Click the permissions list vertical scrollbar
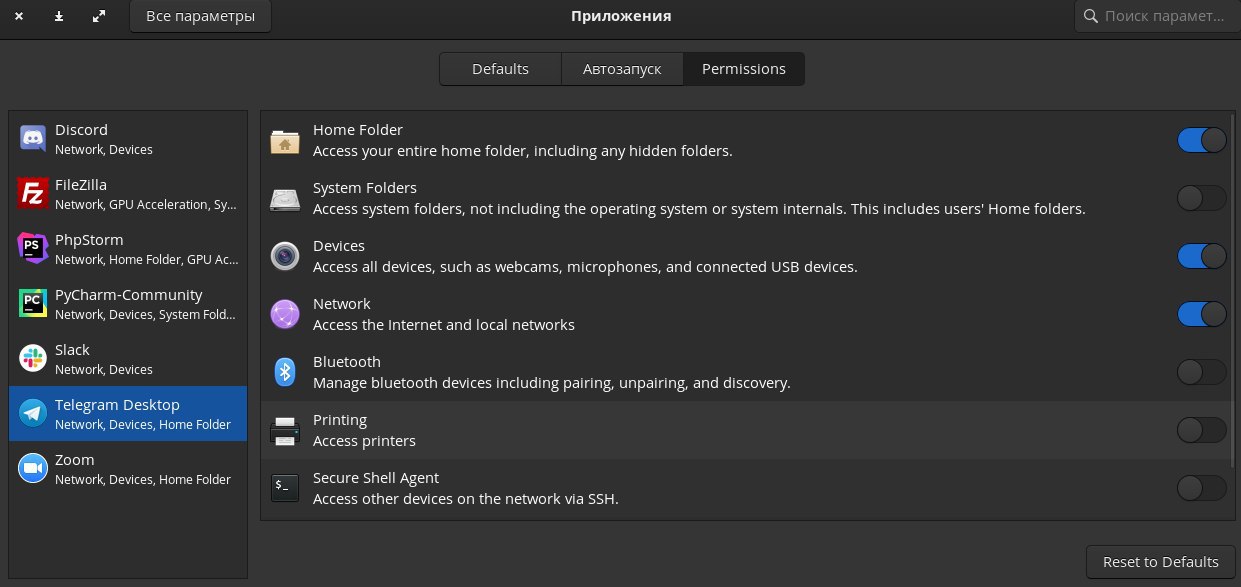This screenshot has height=587, width=1241. [x=1234, y=290]
